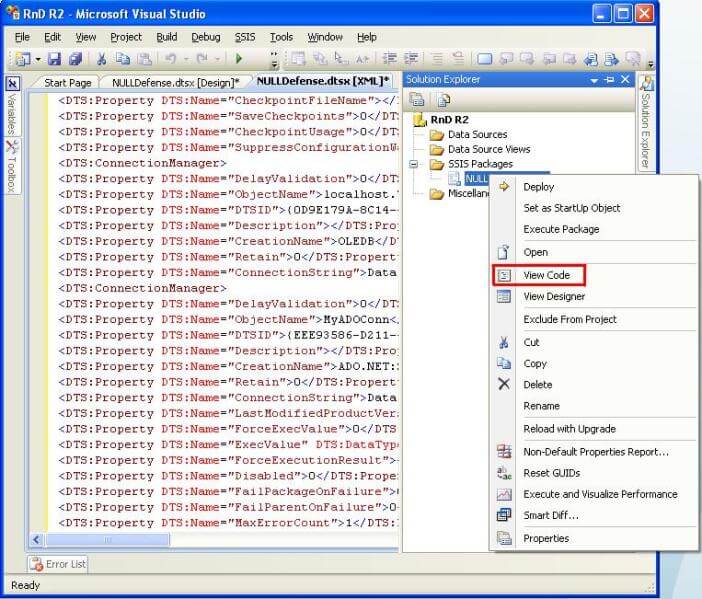Open the Build menu

(x=167, y=37)
